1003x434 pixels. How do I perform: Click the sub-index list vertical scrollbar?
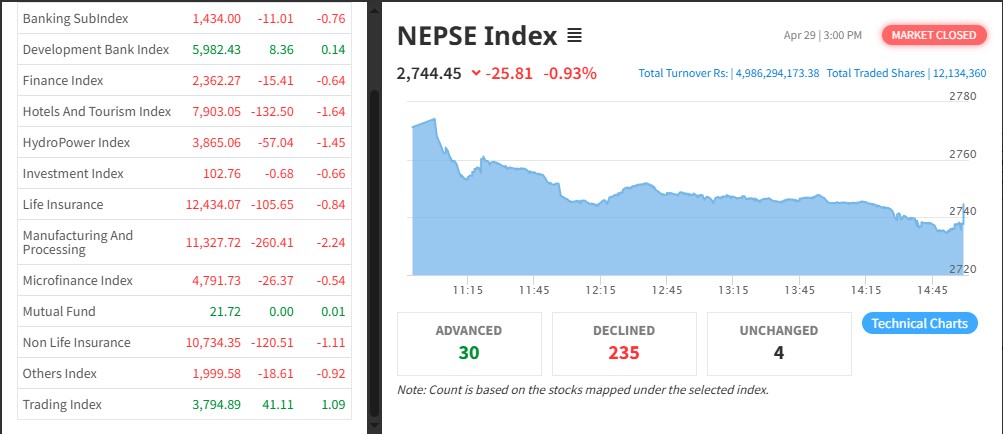375,250
